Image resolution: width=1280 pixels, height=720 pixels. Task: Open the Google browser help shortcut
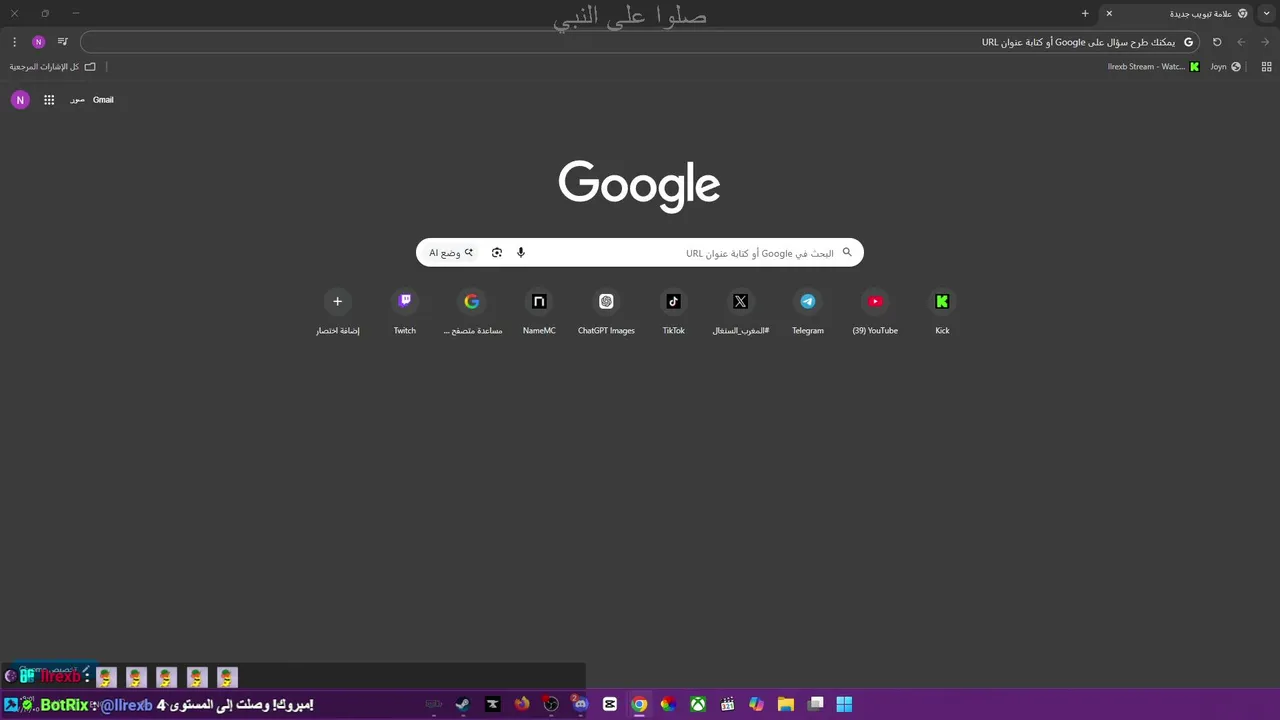[x=472, y=312]
